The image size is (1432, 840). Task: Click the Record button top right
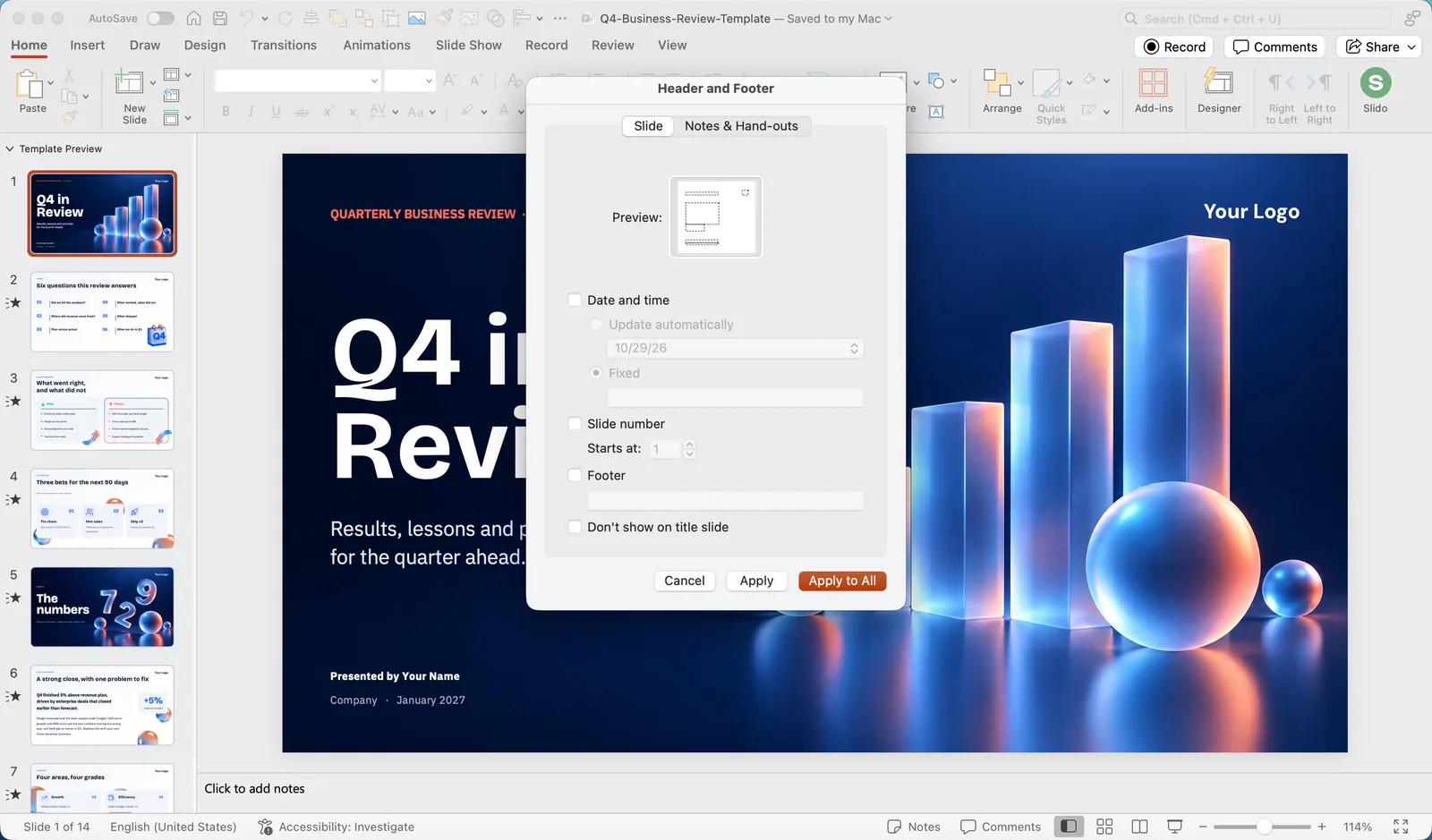click(1175, 47)
